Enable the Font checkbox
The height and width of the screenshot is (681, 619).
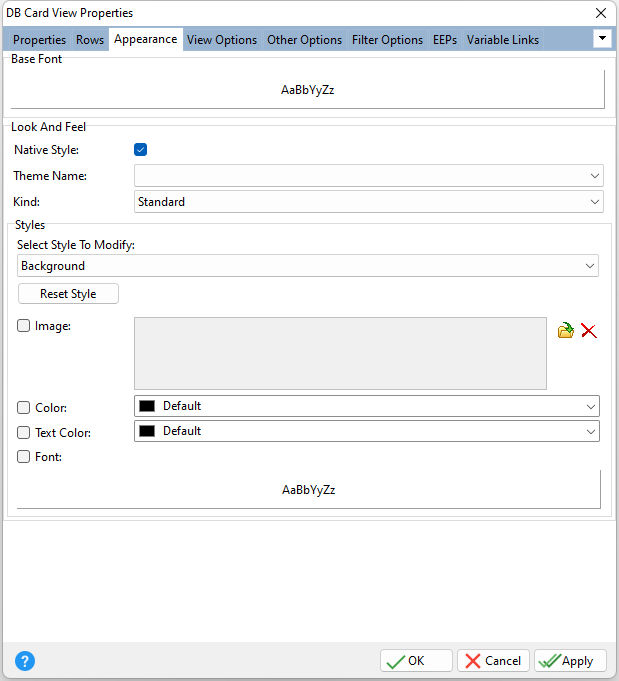tap(23, 456)
